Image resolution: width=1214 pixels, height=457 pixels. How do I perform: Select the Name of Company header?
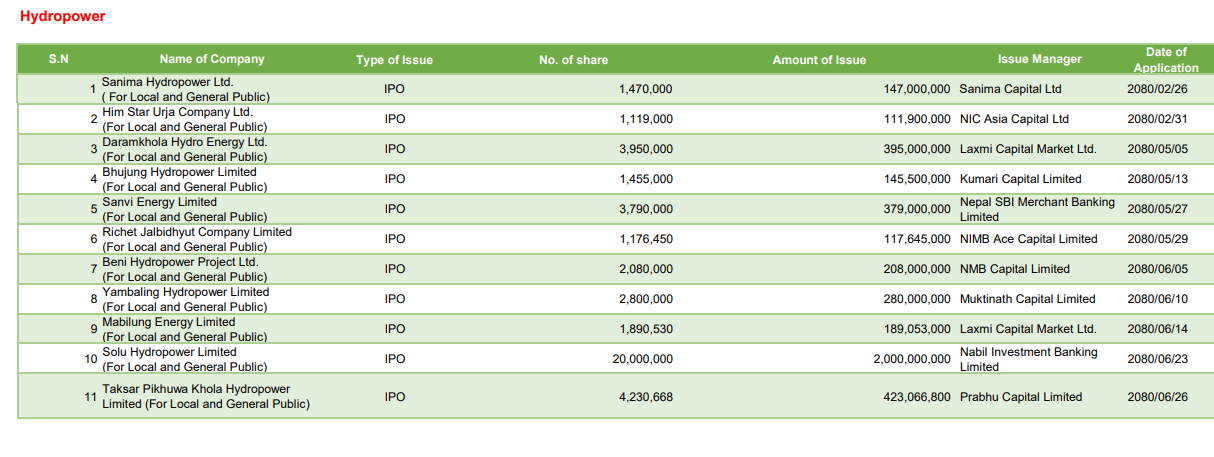pos(212,59)
